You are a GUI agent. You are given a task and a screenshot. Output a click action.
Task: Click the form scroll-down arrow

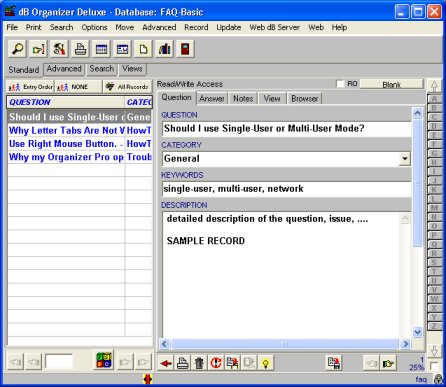tap(417, 332)
